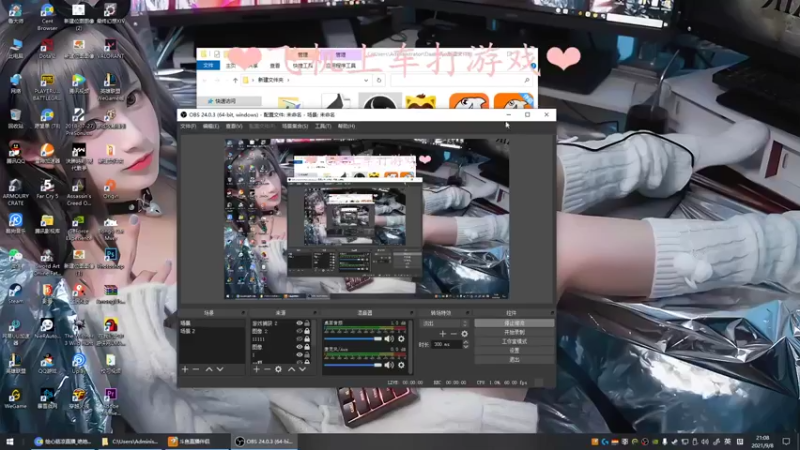Open source properties gear in Sources toolbar
The width and height of the screenshot is (800, 450).
click(x=278, y=369)
